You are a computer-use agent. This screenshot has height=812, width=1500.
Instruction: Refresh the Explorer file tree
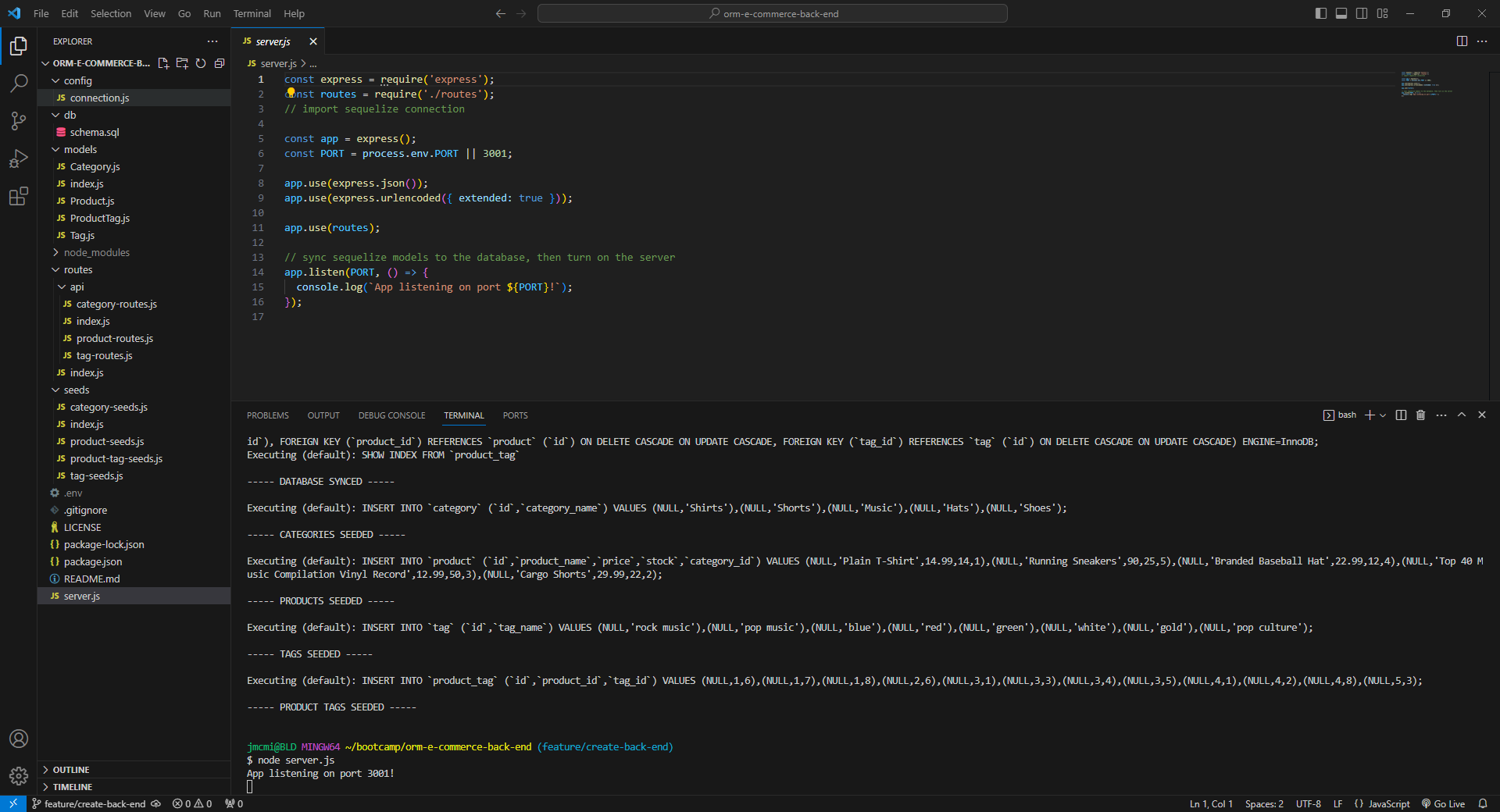coord(201,63)
